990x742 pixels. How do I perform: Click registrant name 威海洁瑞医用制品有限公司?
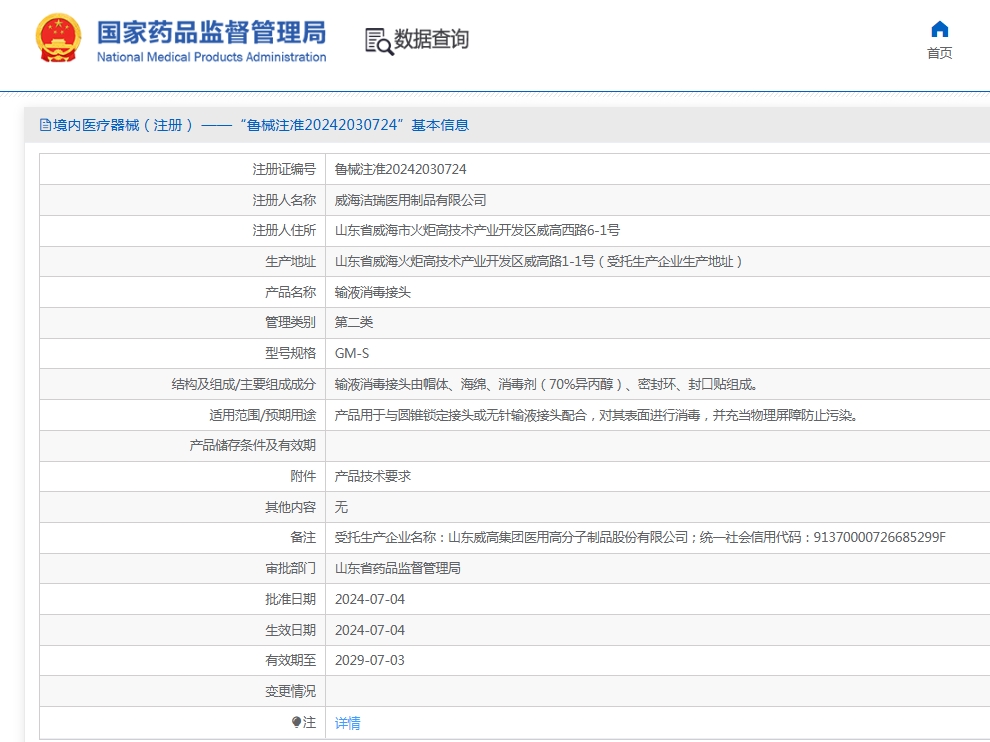[410, 200]
